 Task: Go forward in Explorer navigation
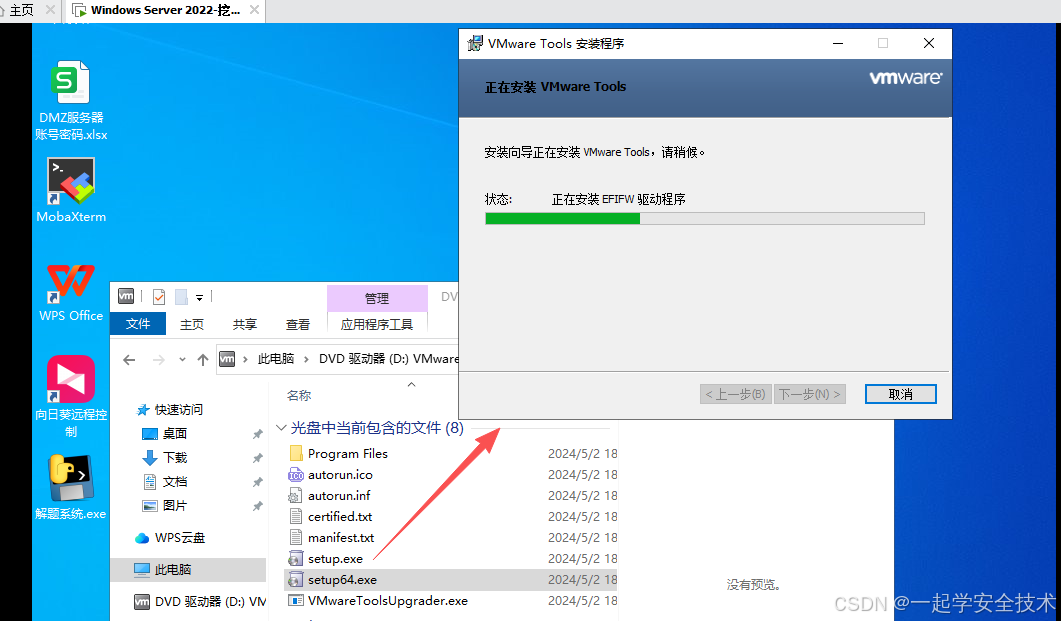point(158,359)
